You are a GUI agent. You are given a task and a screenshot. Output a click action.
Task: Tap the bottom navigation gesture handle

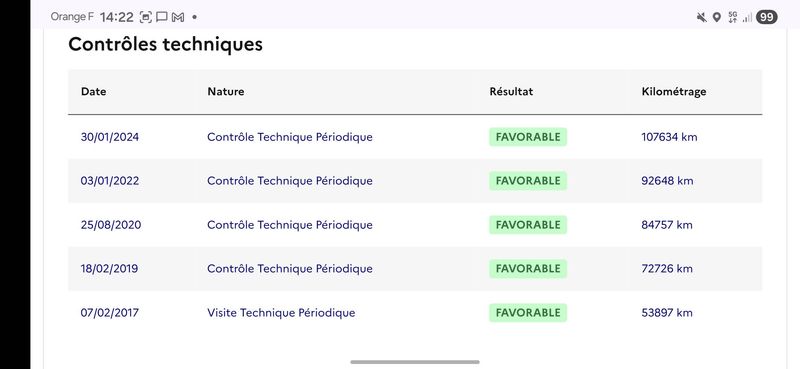point(415,362)
